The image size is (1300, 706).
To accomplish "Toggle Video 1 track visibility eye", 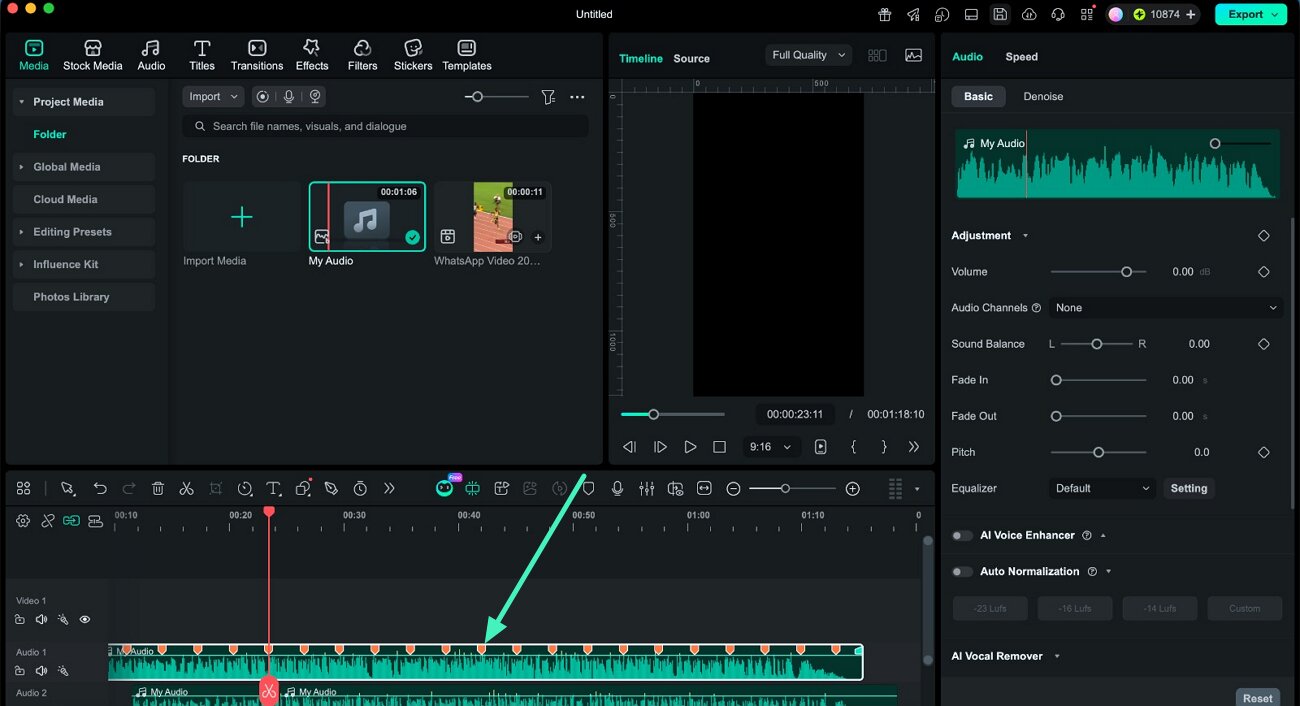I will point(85,619).
